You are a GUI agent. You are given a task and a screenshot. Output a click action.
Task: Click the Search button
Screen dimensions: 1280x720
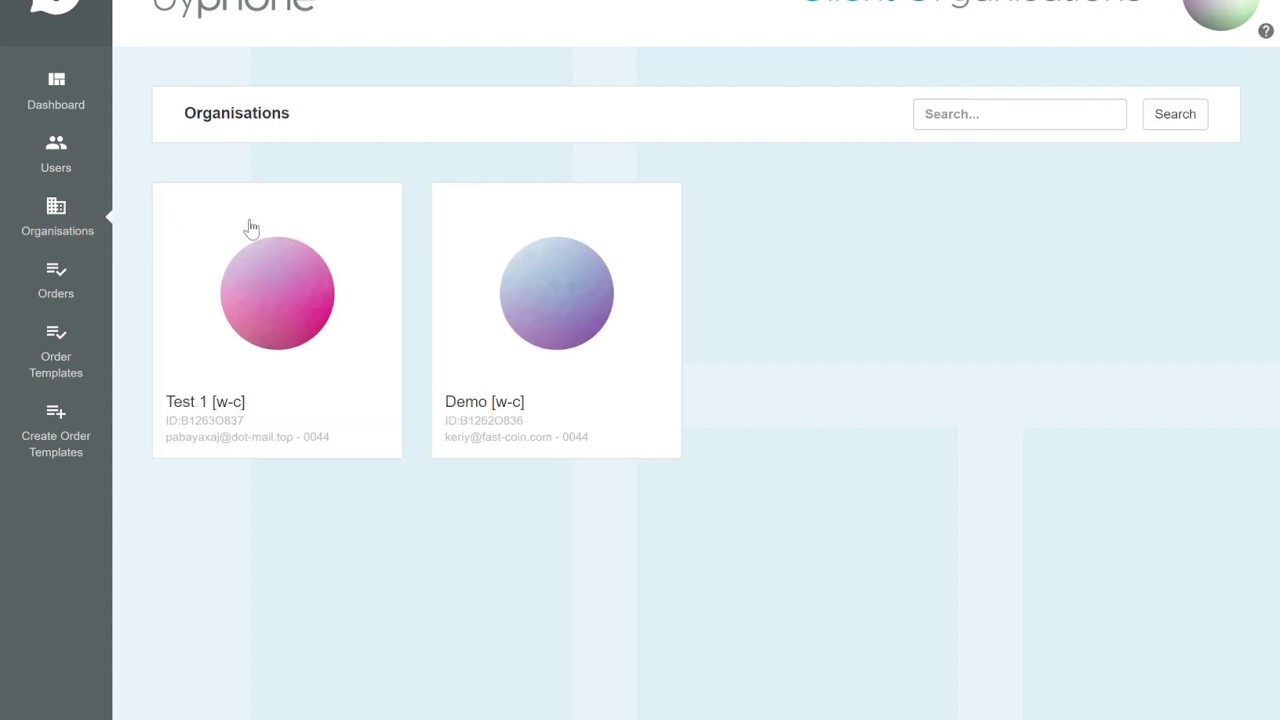(x=1175, y=114)
